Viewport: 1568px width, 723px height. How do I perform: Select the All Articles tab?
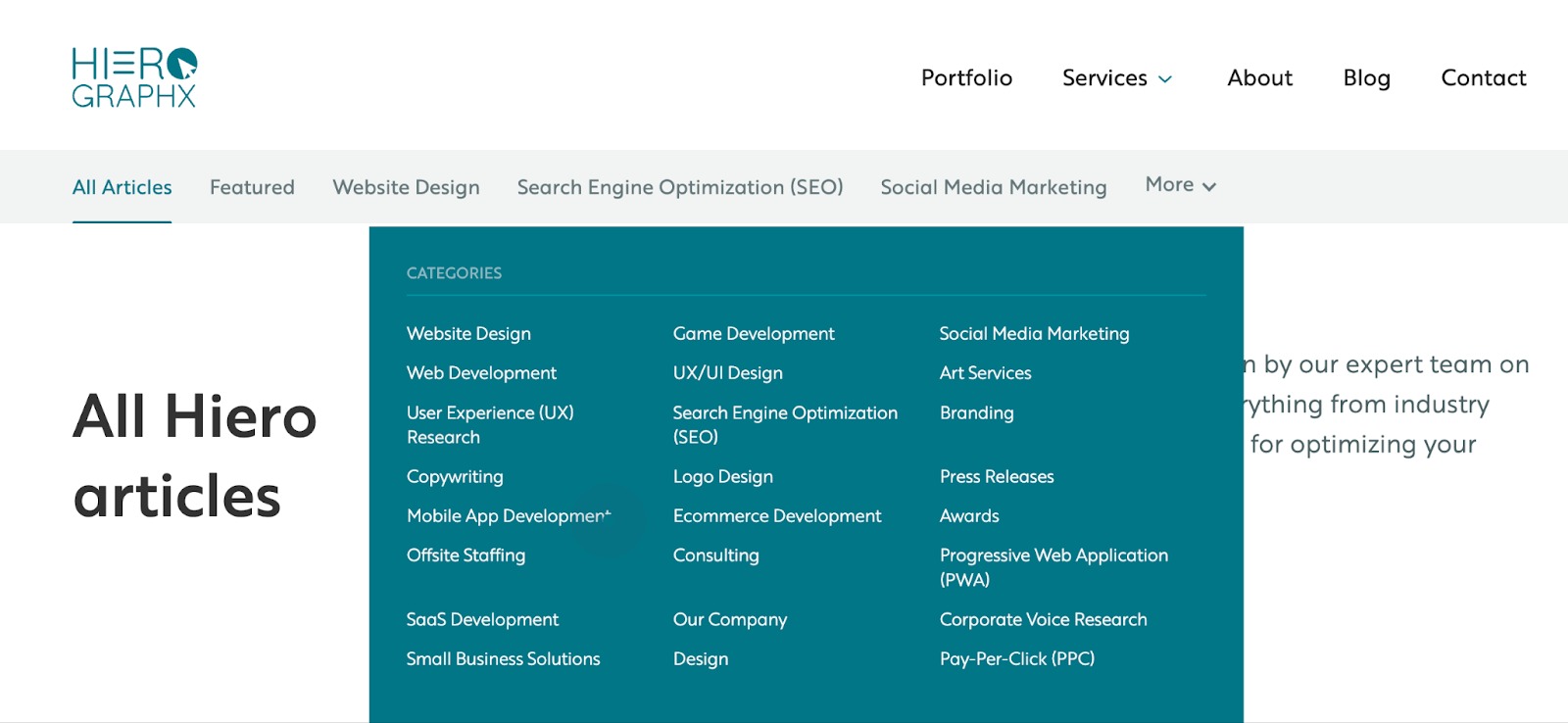pos(122,186)
